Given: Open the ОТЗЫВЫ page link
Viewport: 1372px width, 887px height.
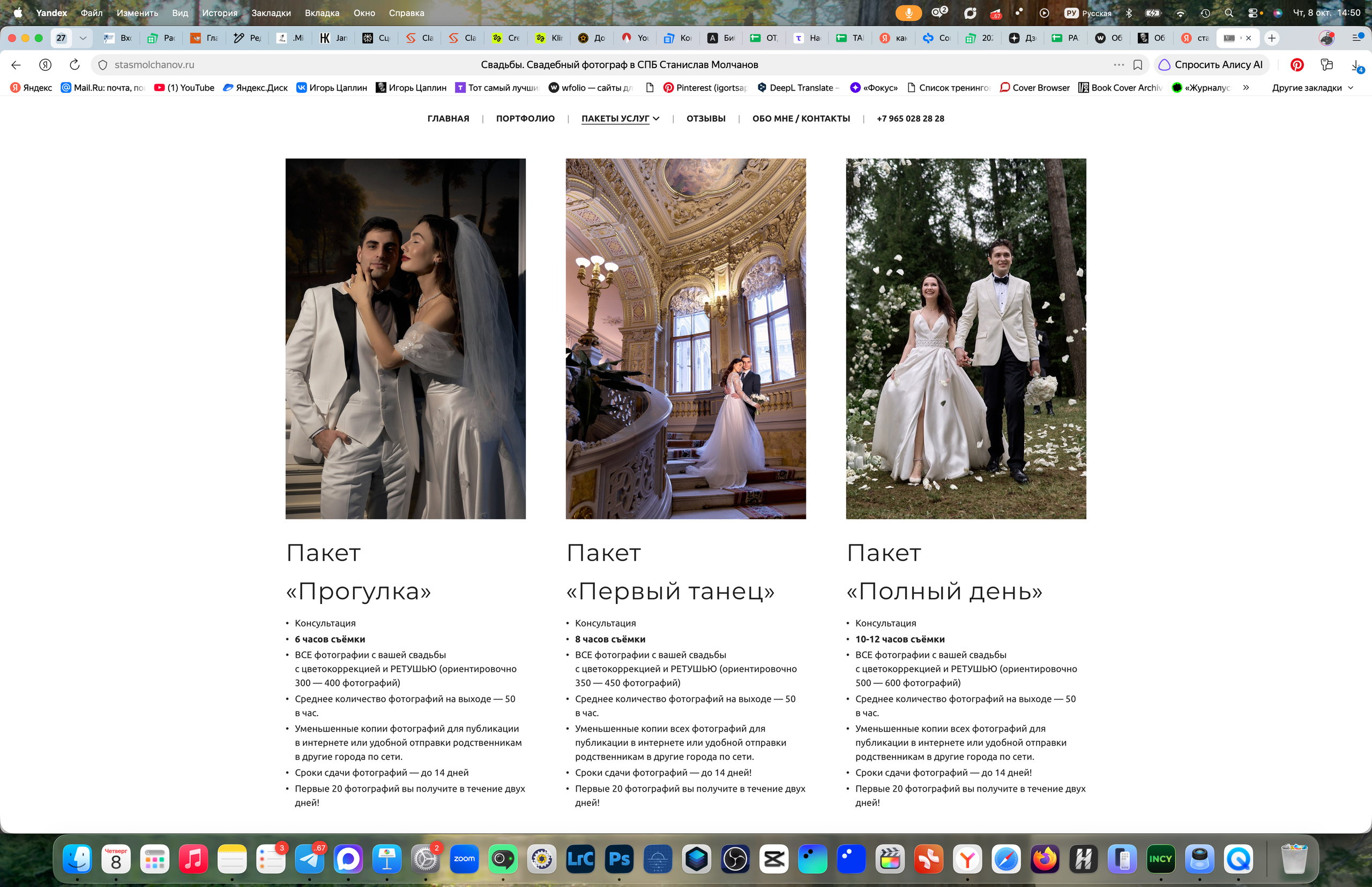Looking at the screenshot, I should tap(706, 118).
